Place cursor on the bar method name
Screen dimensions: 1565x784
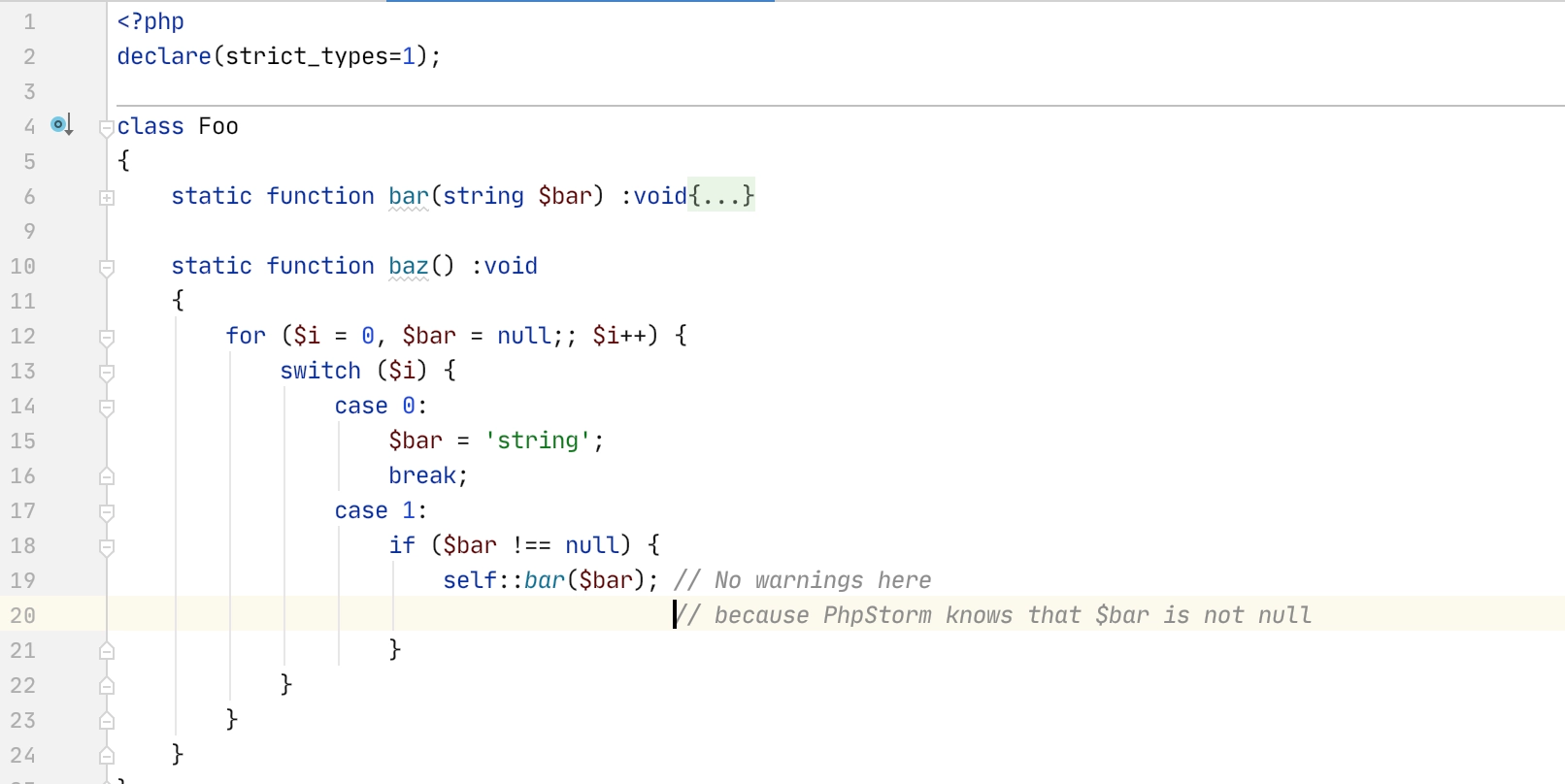[409, 196]
